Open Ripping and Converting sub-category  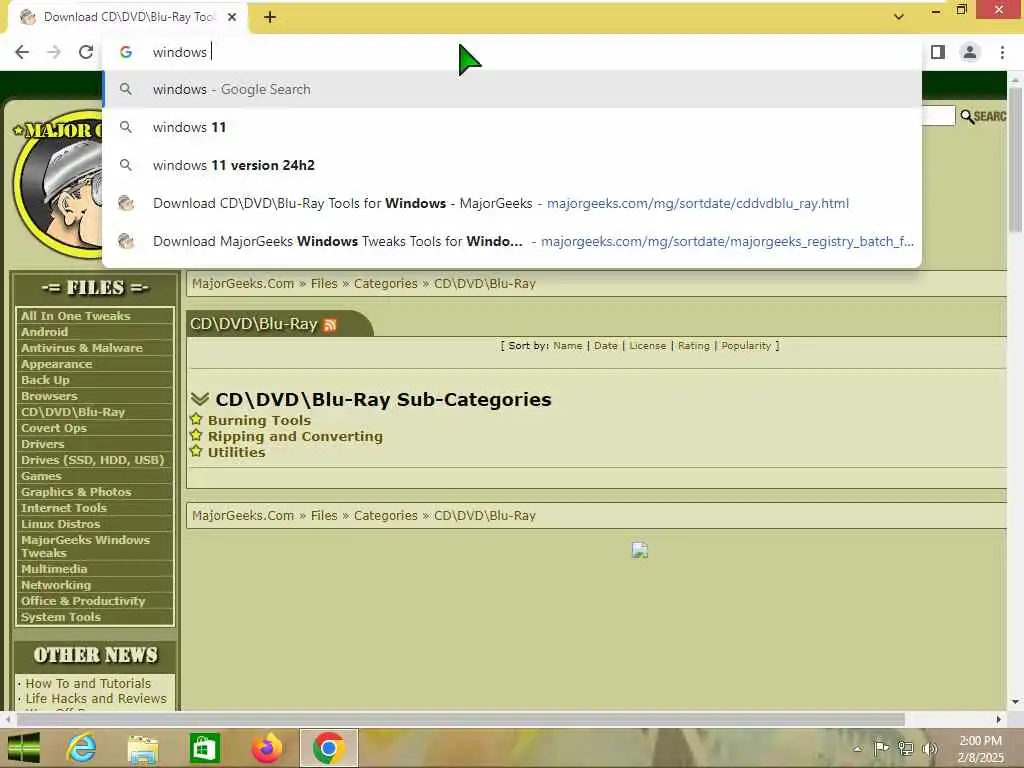295,436
